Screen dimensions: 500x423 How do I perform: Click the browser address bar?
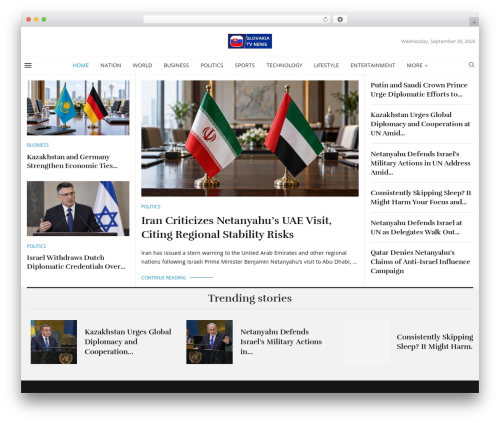[237, 20]
